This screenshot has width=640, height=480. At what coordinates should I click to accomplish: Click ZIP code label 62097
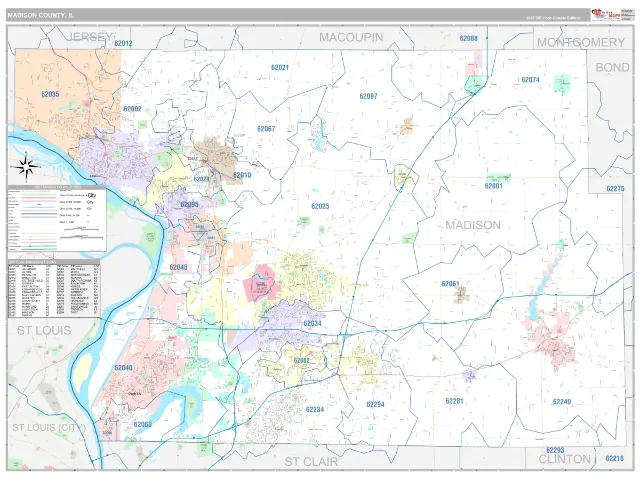pos(368,96)
